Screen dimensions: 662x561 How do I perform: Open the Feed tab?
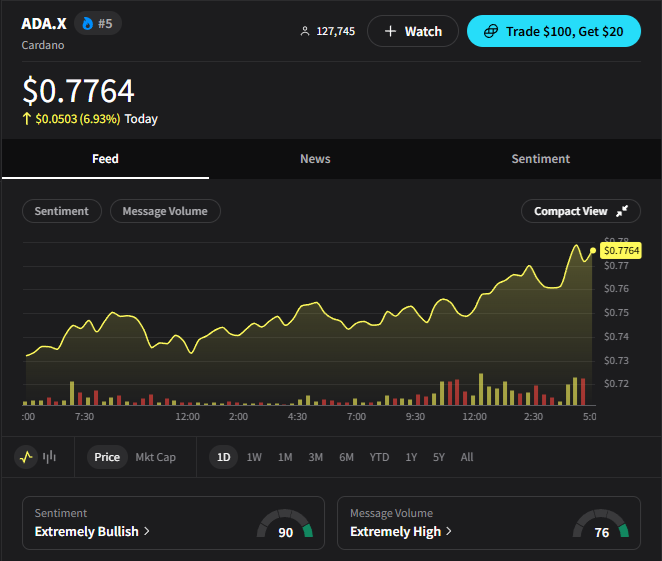[x=105, y=159]
